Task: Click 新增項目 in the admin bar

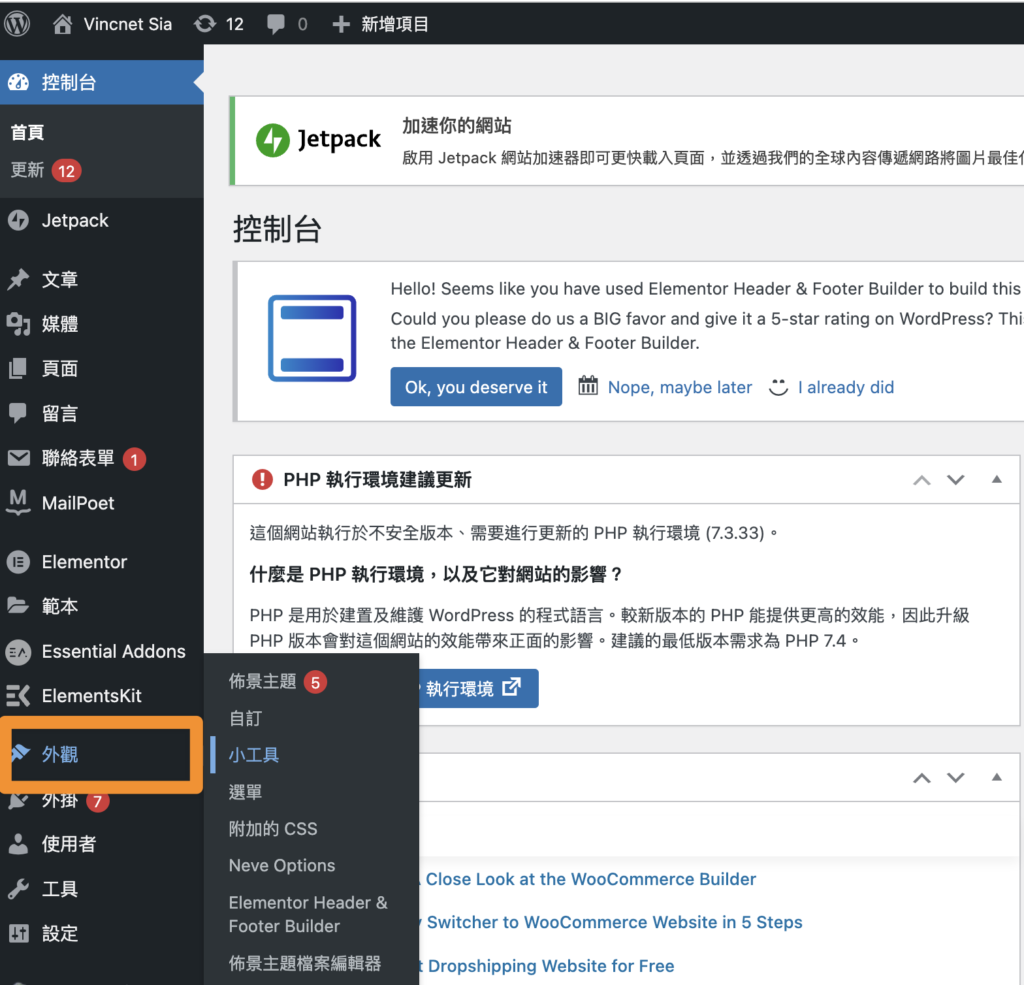Action: (x=395, y=24)
